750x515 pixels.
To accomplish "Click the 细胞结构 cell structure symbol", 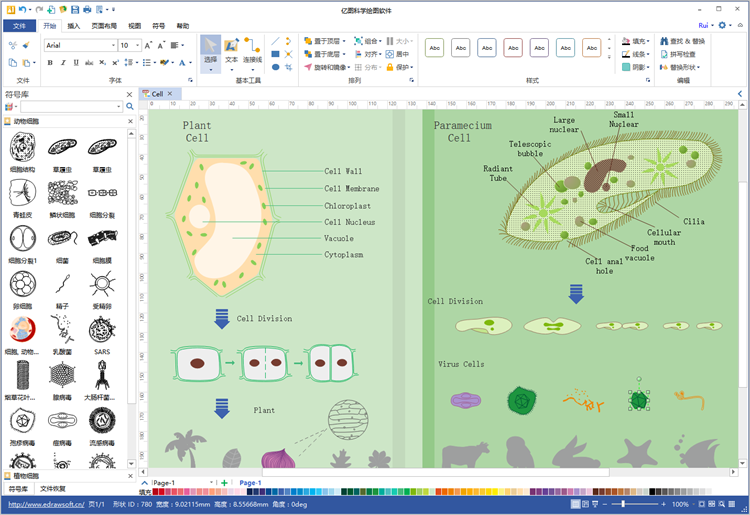I will pyautogui.click(x=22, y=151).
